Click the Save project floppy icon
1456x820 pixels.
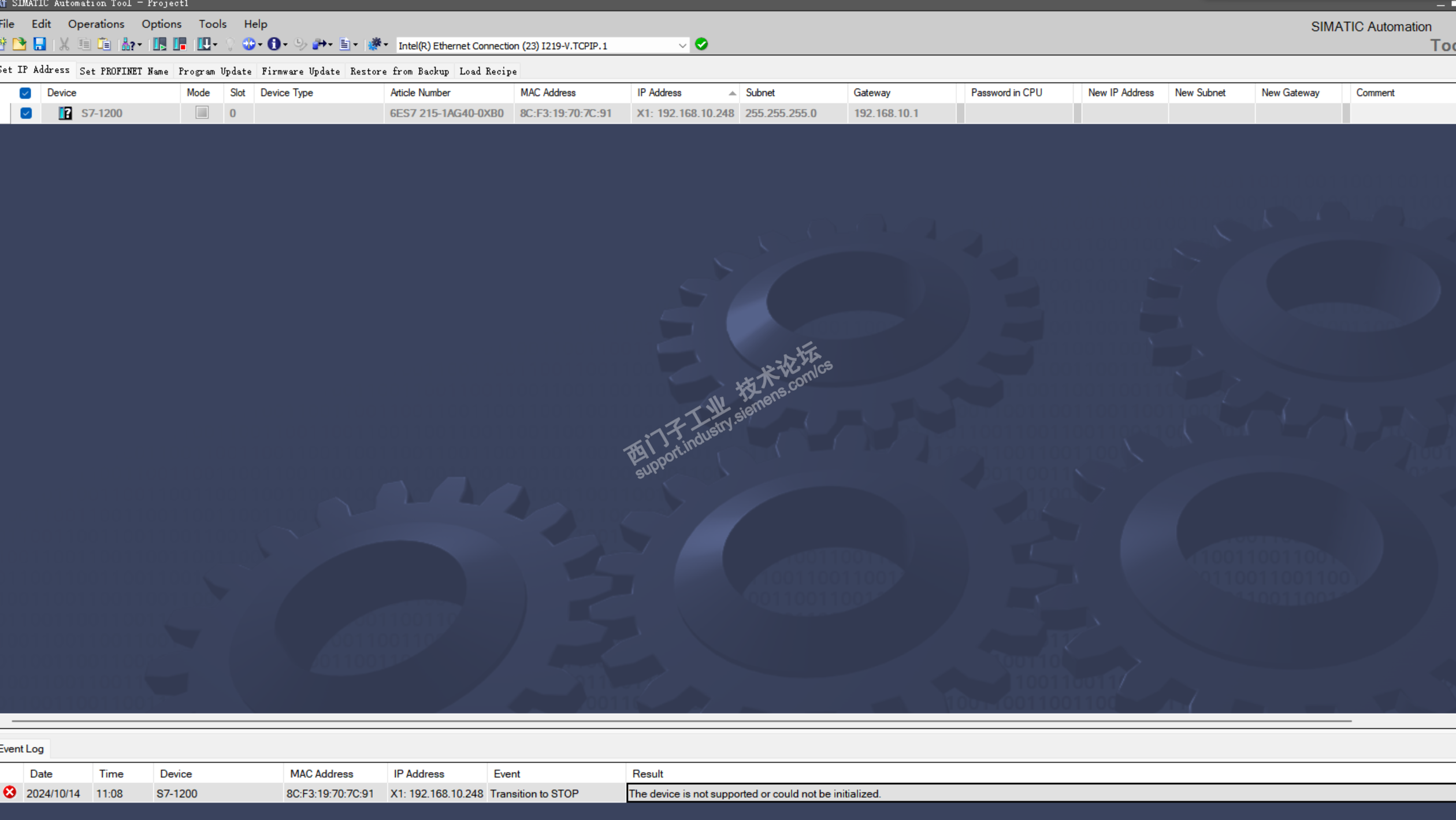[x=39, y=44]
